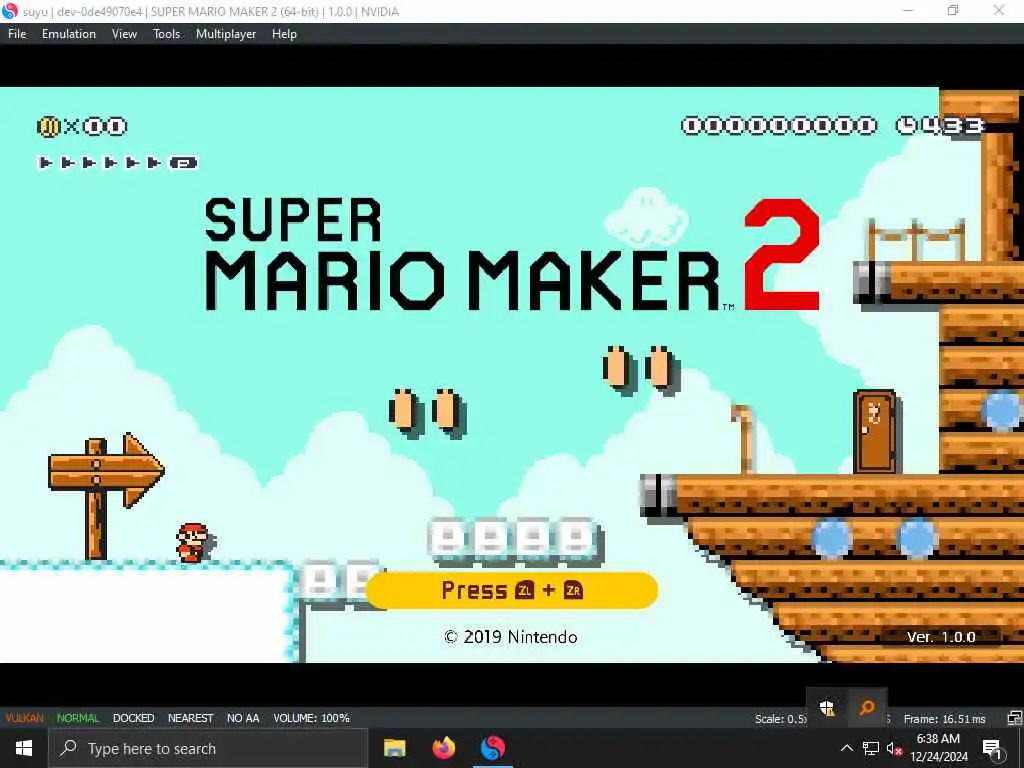1024x768 pixels.
Task: Click the ZL button icon in prompt
Action: pyautogui.click(x=524, y=590)
